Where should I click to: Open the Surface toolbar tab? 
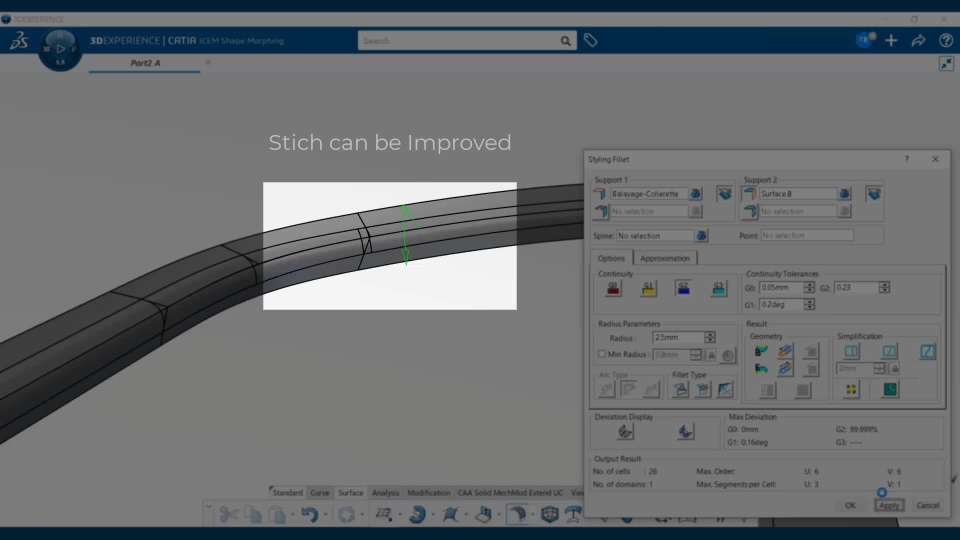tap(351, 493)
